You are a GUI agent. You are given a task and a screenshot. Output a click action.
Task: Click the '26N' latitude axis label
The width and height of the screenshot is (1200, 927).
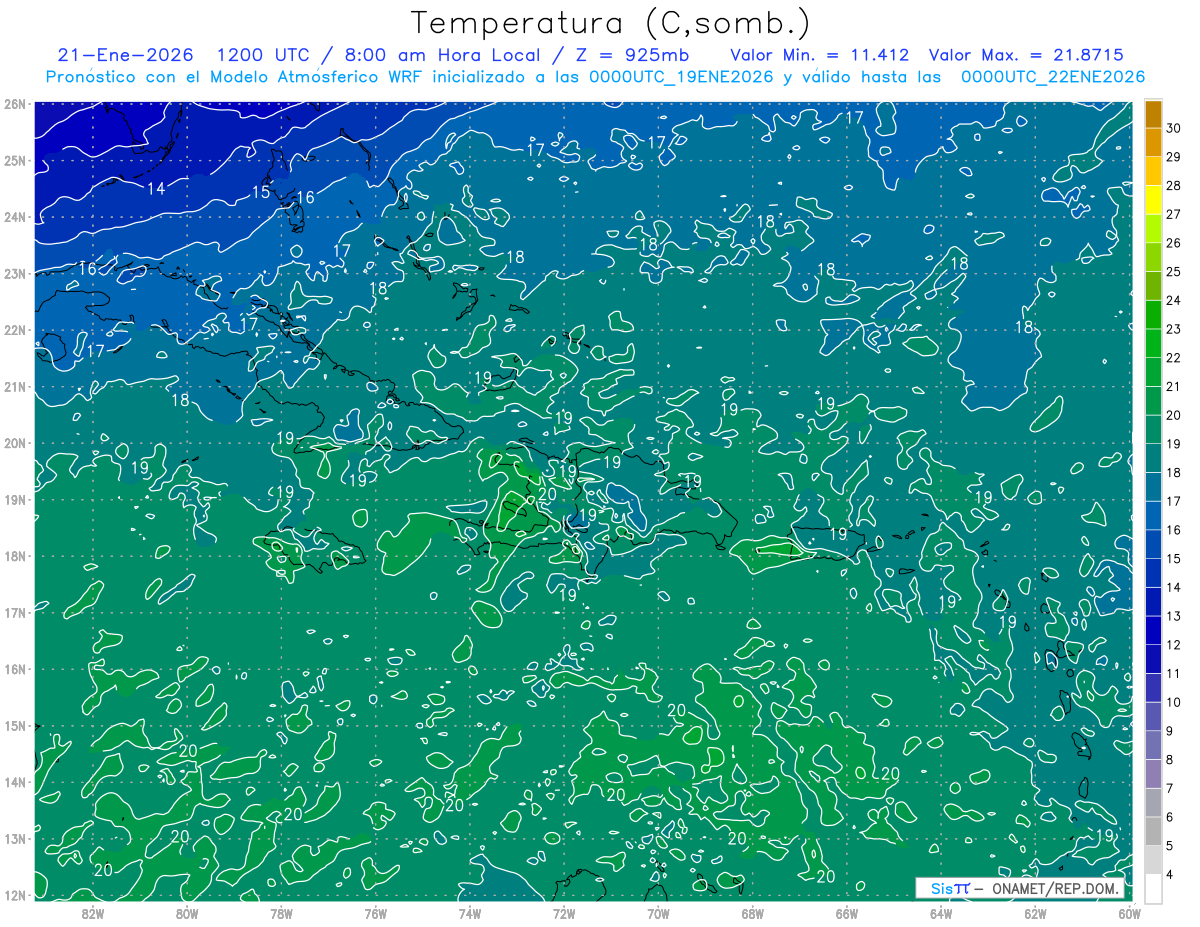point(15,103)
